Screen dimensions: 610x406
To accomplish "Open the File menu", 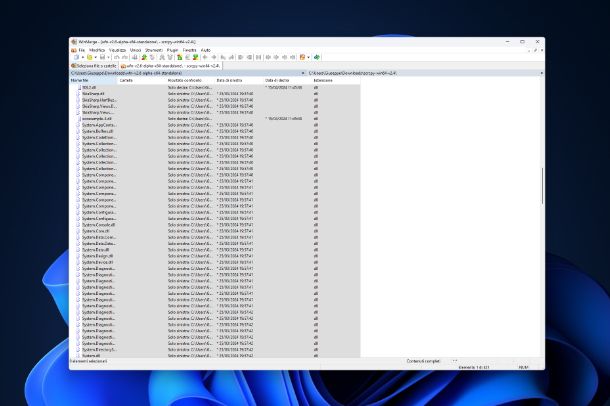I will pyautogui.click(x=82, y=50).
